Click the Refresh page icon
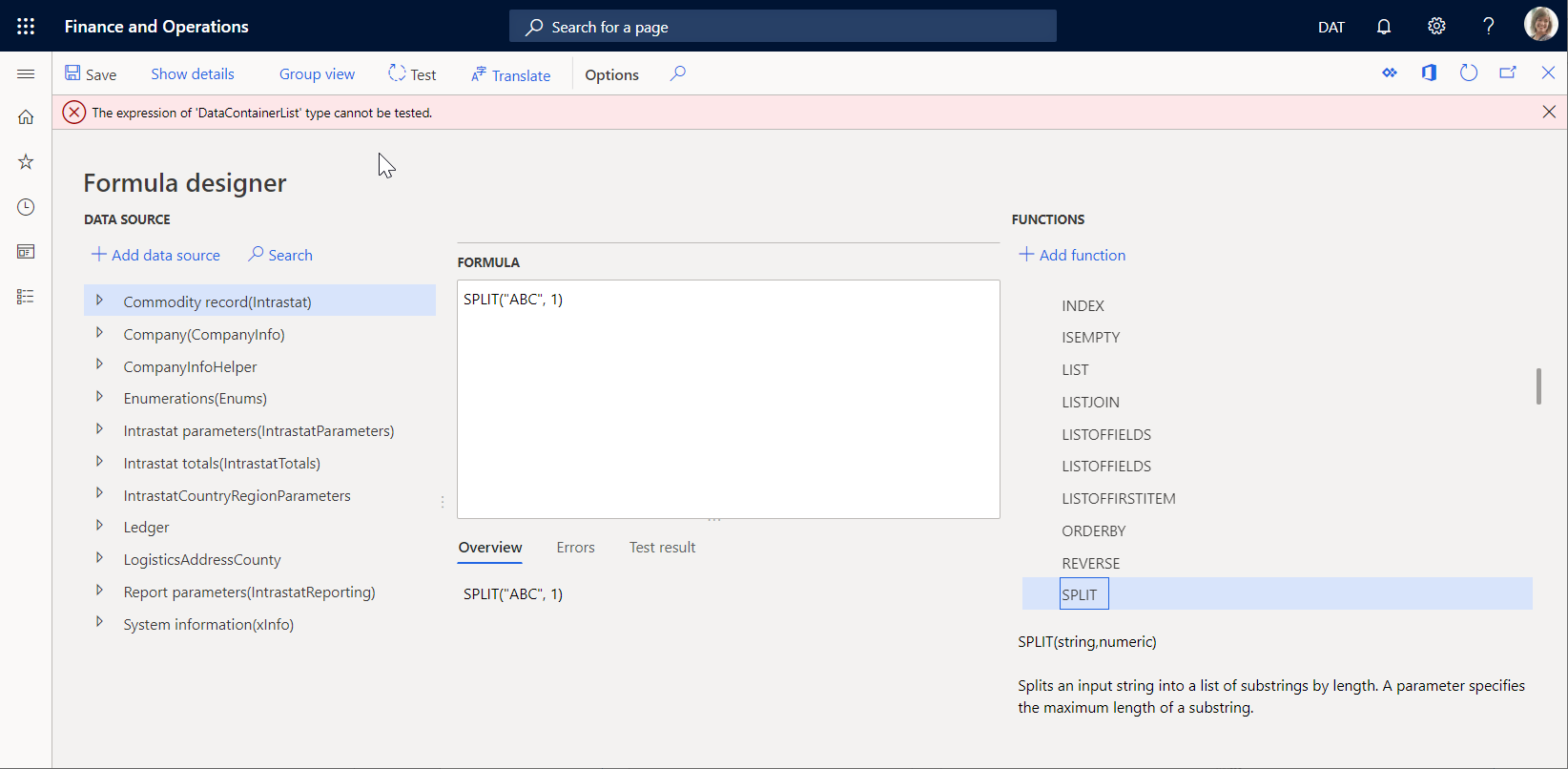Screen dimensions: 1568x769 [x=1468, y=73]
